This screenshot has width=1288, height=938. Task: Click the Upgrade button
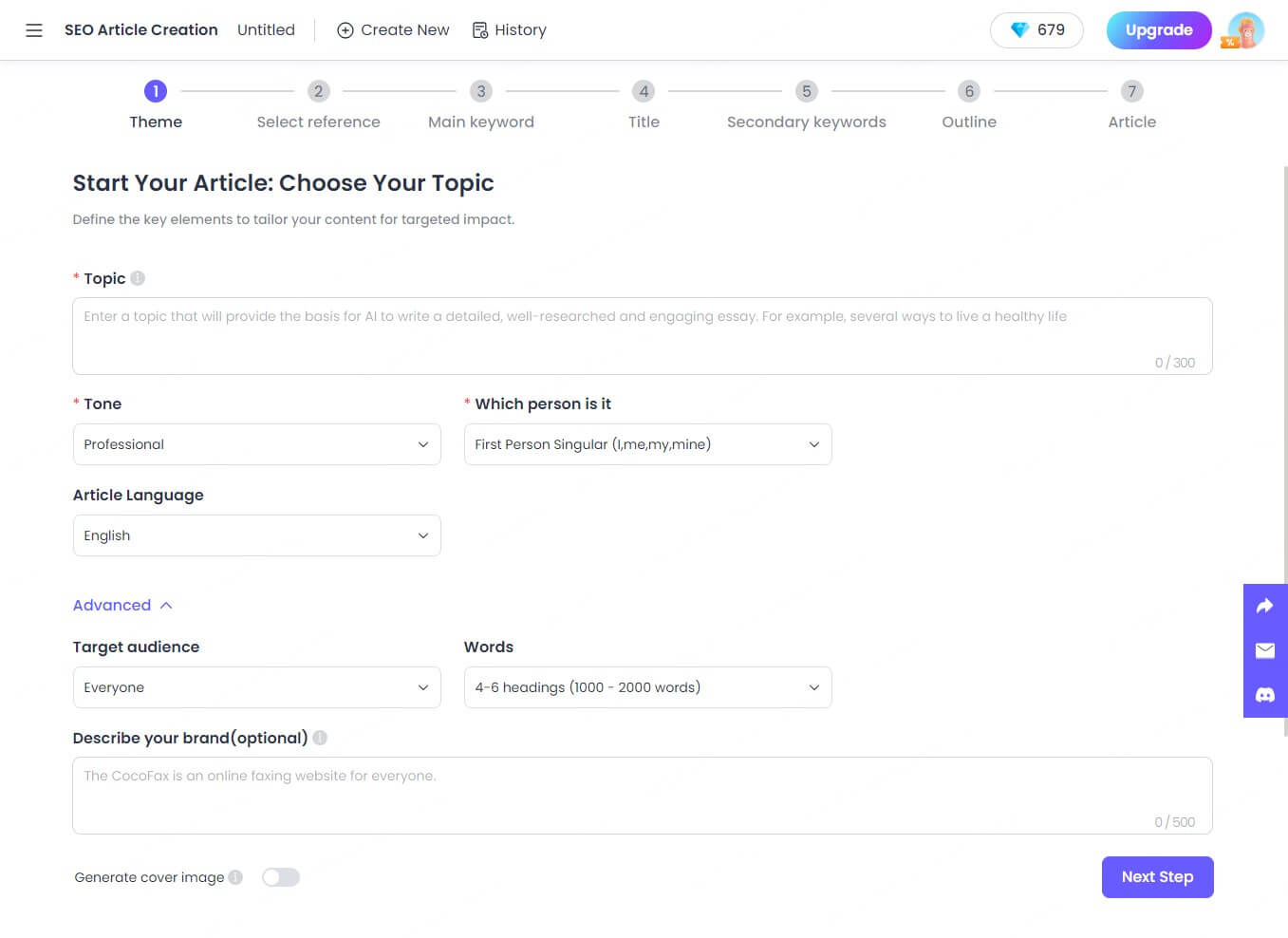point(1158,30)
